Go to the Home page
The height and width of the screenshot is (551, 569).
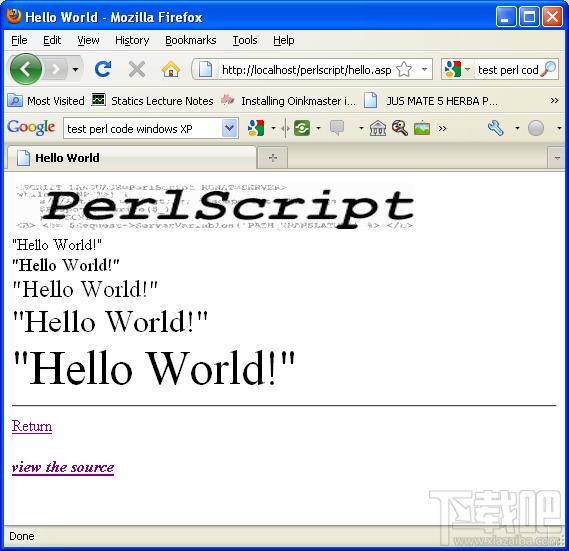point(171,69)
